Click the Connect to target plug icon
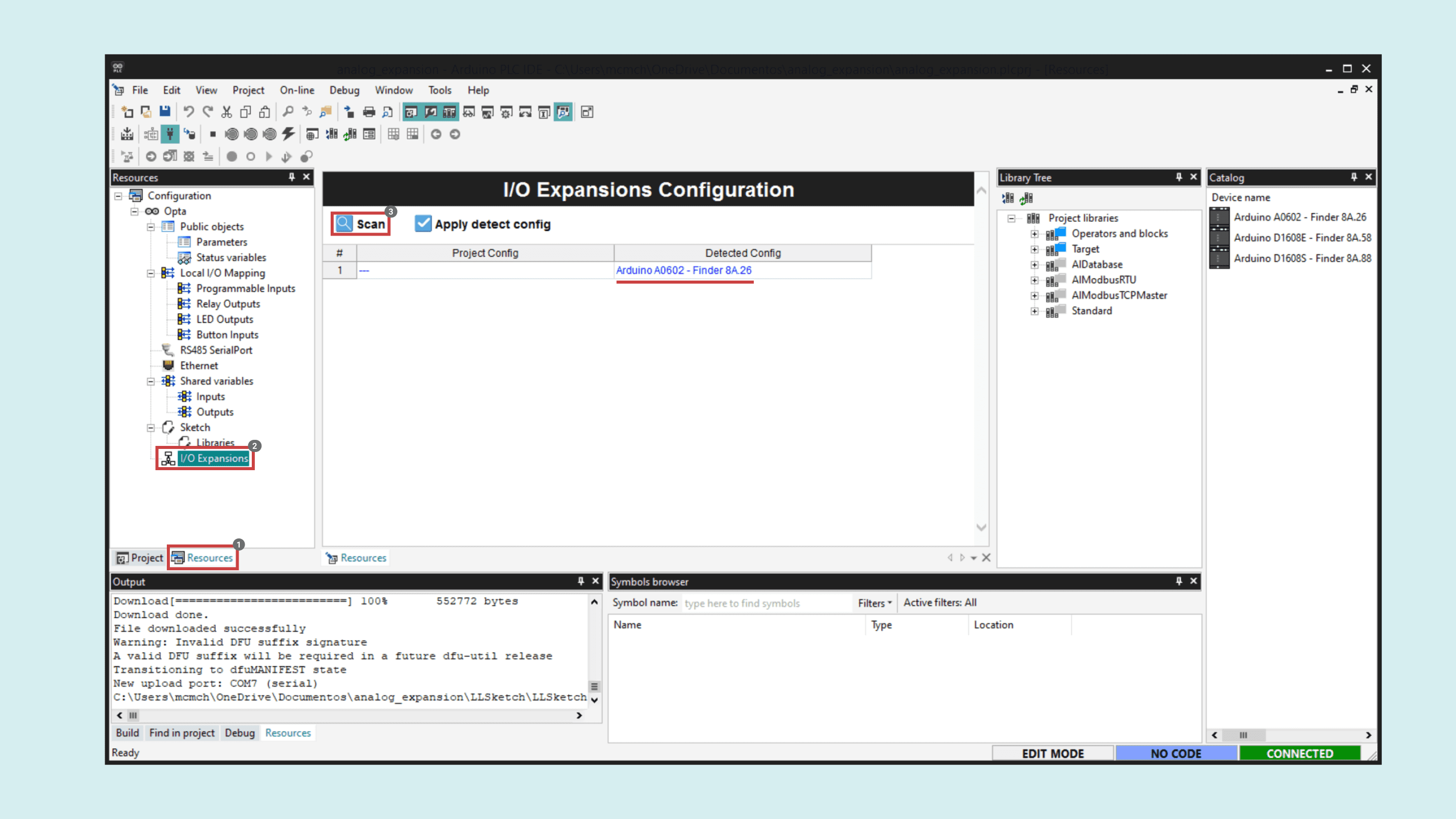Image resolution: width=1456 pixels, height=819 pixels. click(169, 134)
